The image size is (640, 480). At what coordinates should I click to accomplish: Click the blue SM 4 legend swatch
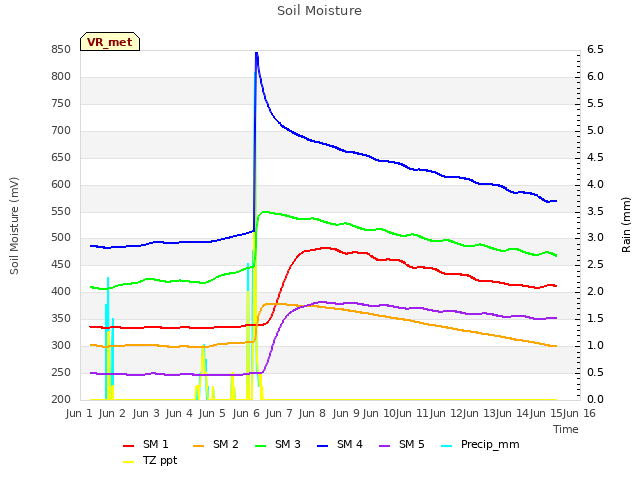click(322, 445)
